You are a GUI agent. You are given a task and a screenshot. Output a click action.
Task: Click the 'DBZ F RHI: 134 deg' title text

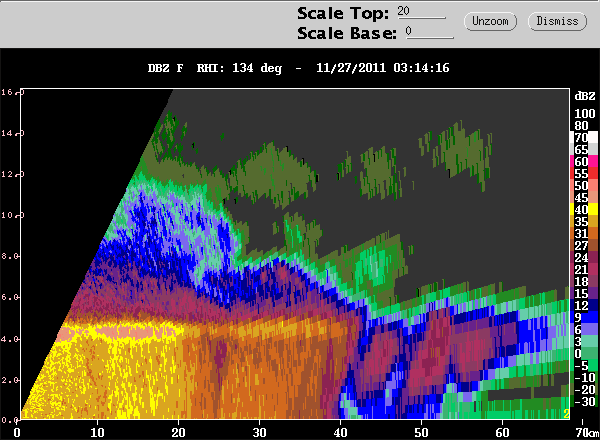(215, 68)
